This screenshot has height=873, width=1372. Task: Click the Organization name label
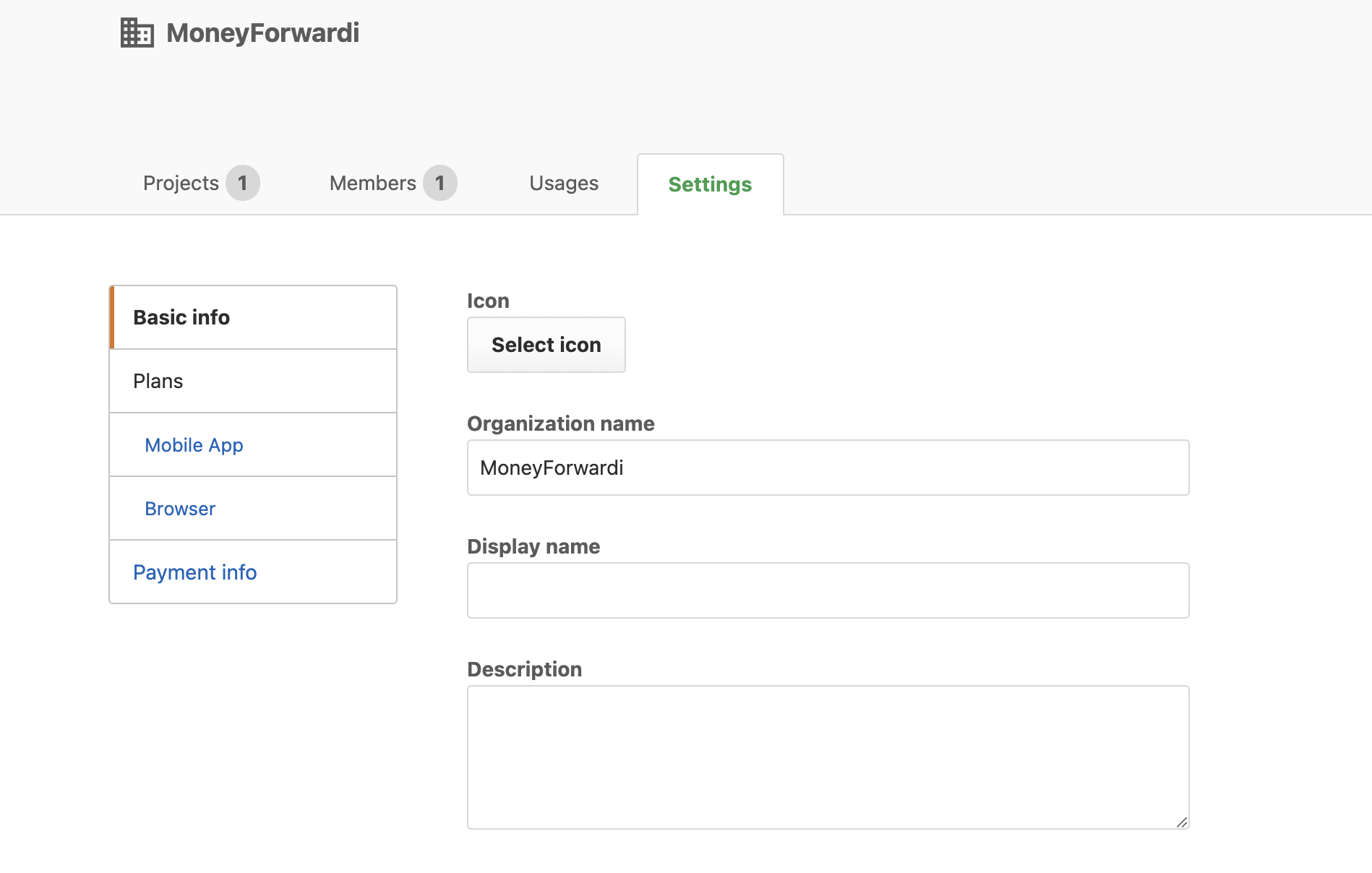[x=561, y=423]
